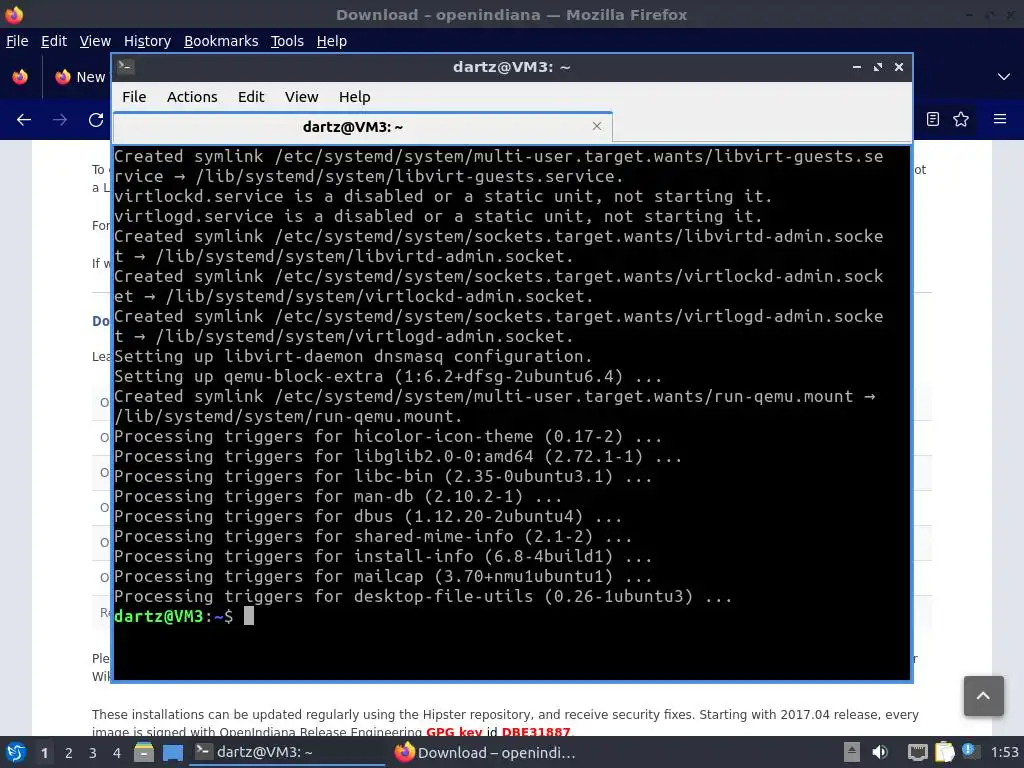Screen dimensions: 1024x768
Task: Open terminal View menu
Action: [301, 97]
